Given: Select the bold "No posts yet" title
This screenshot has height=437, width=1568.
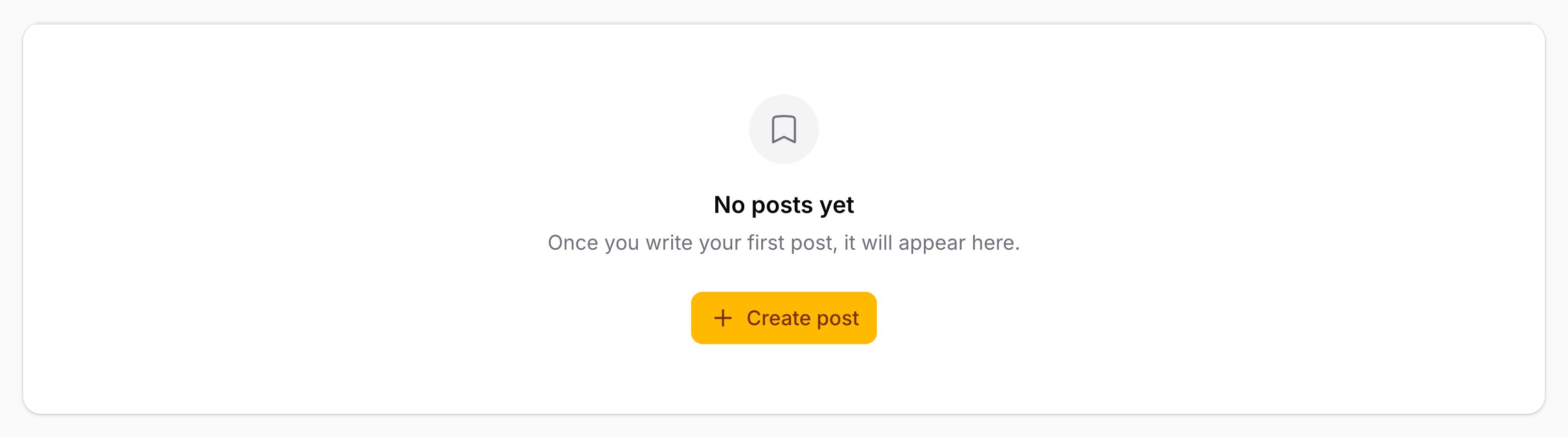Looking at the screenshot, I should pos(784,205).
